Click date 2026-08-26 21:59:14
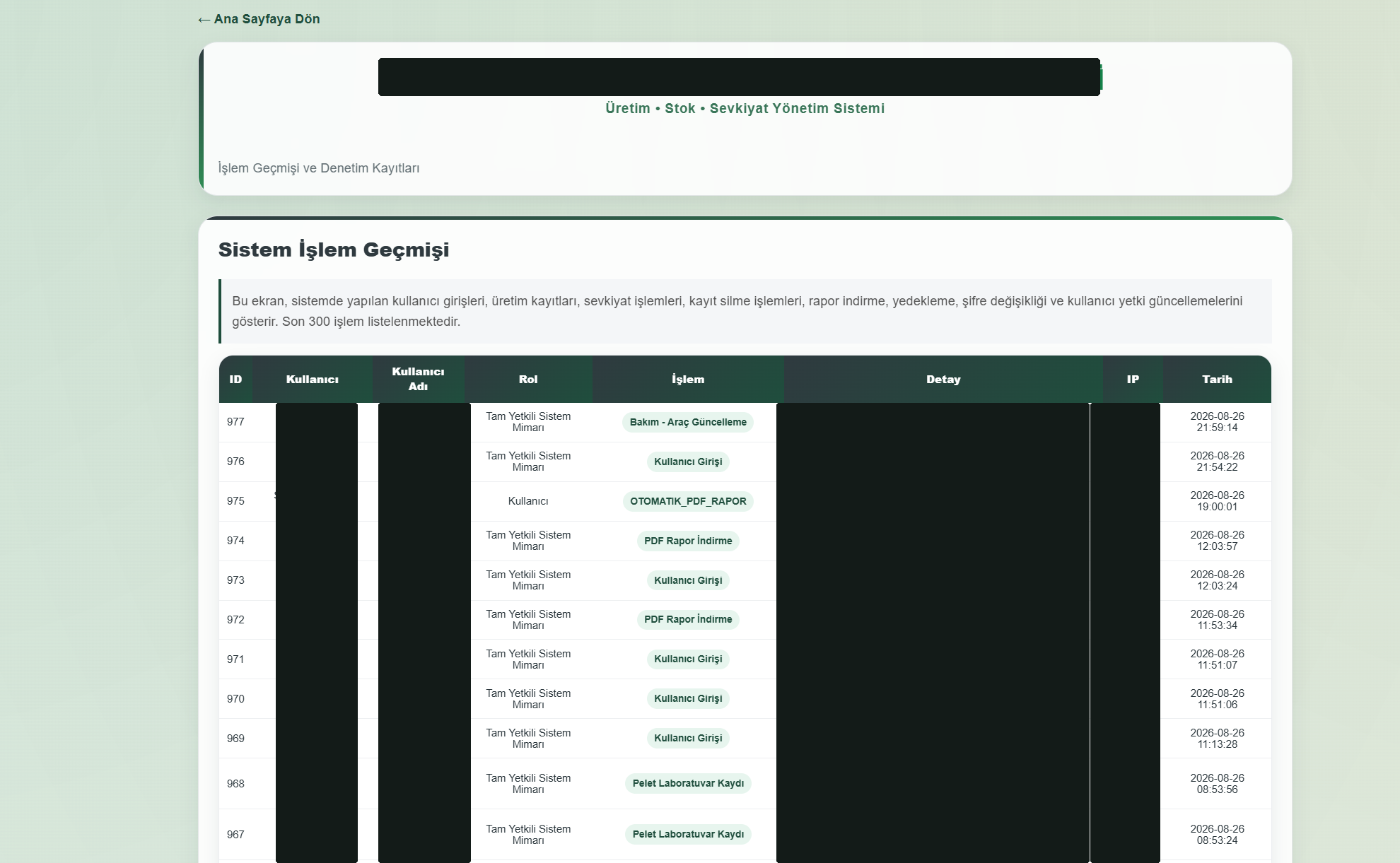This screenshot has height=863, width=1400. [1217, 422]
